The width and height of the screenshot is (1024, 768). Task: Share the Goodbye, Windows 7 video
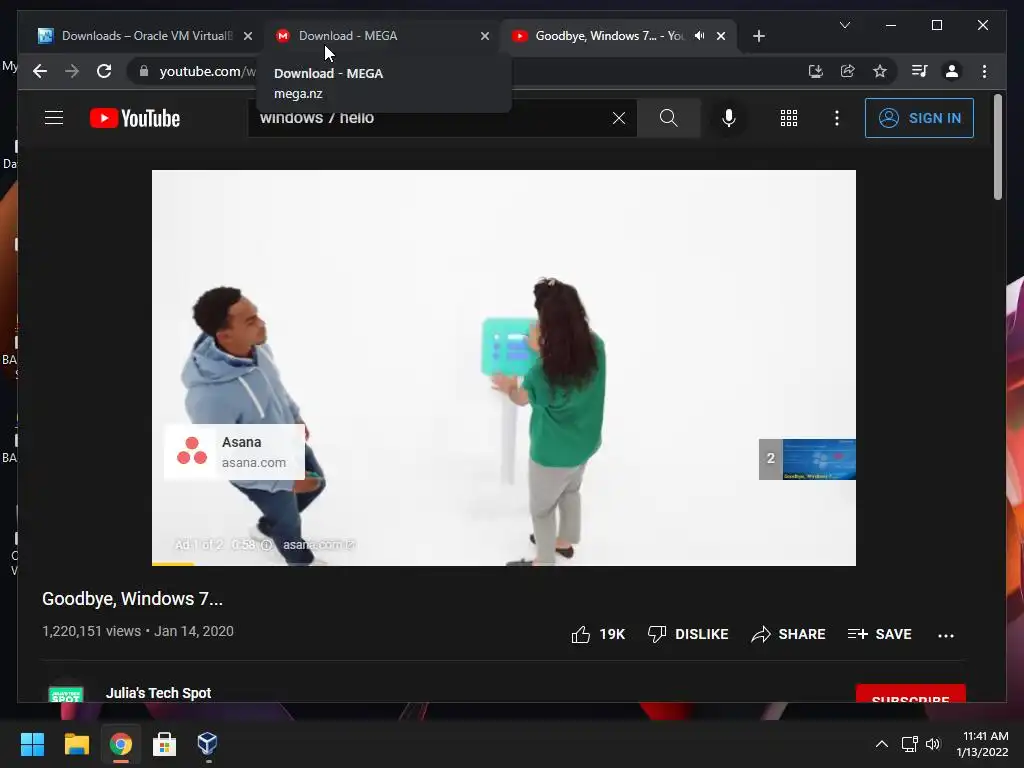coord(788,634)
